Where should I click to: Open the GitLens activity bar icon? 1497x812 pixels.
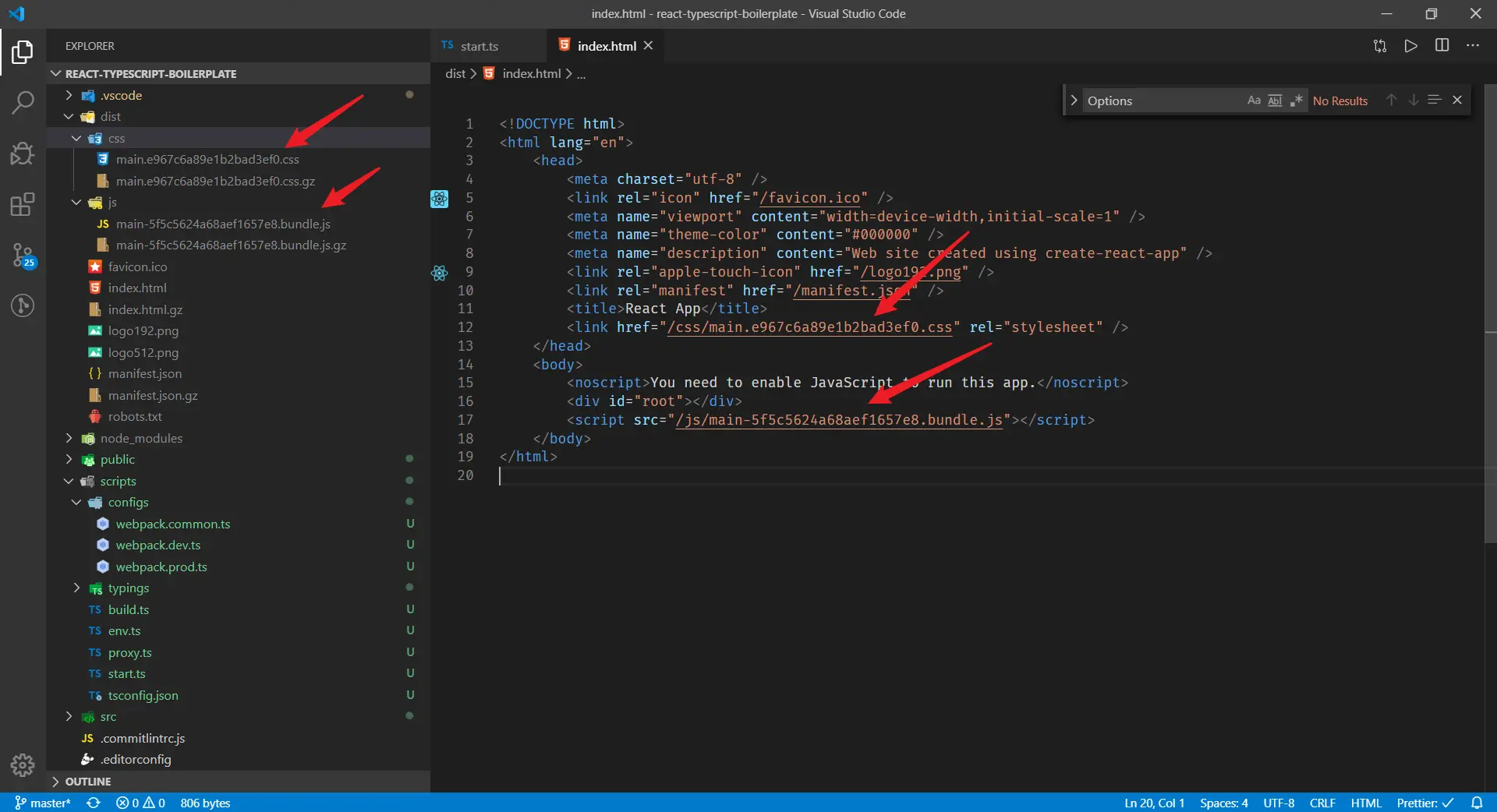pyautogui.click(x=23, y=305)
